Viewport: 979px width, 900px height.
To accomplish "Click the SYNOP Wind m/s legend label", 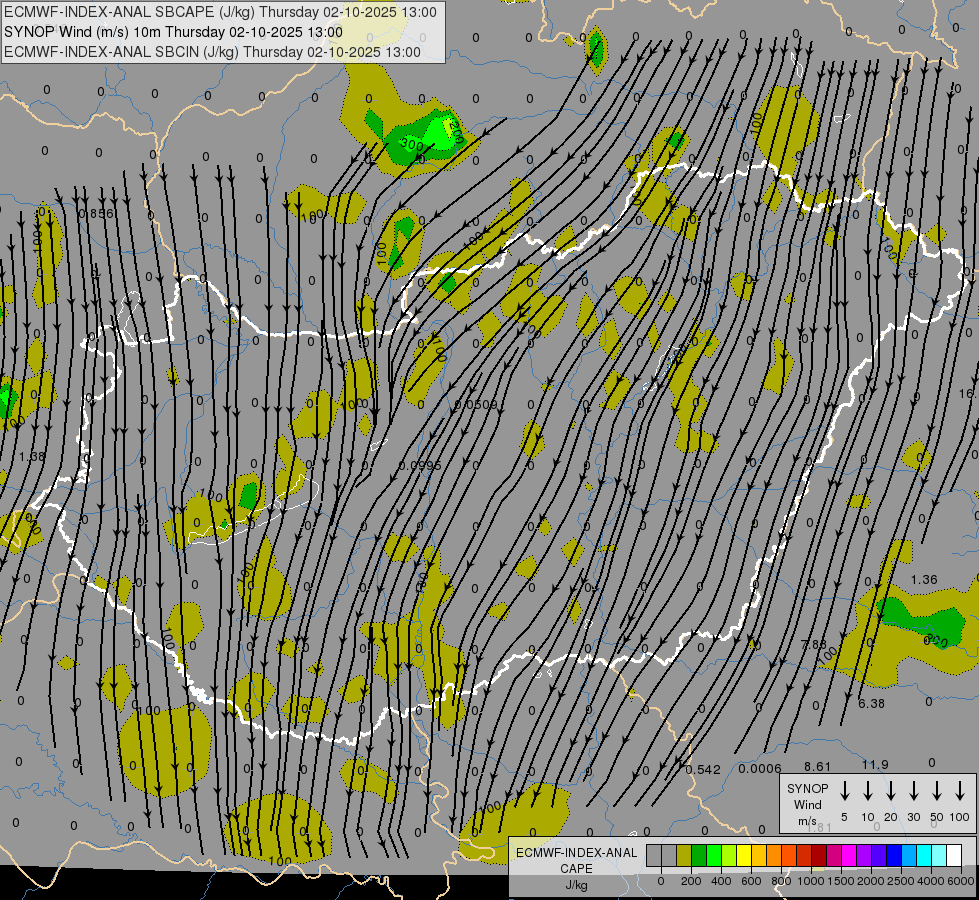I will click(808, 804).
